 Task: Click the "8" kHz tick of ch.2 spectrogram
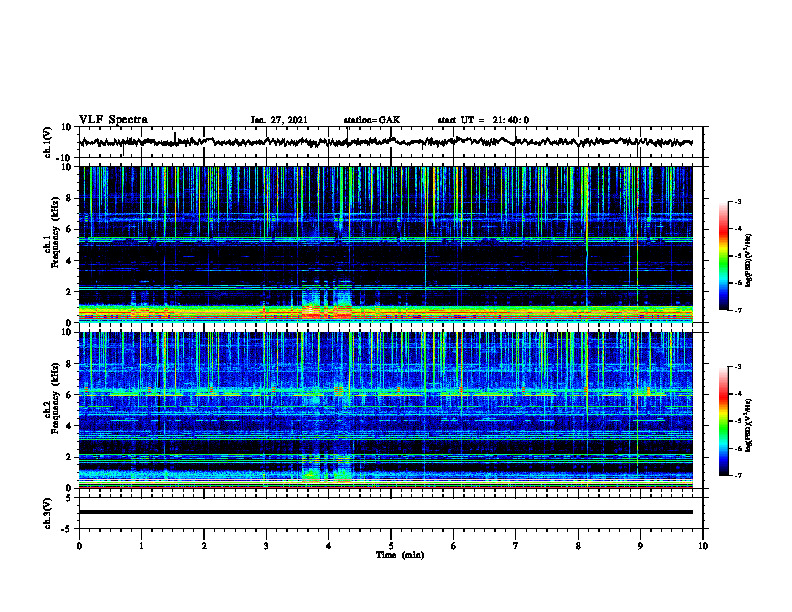pos(69,364)
